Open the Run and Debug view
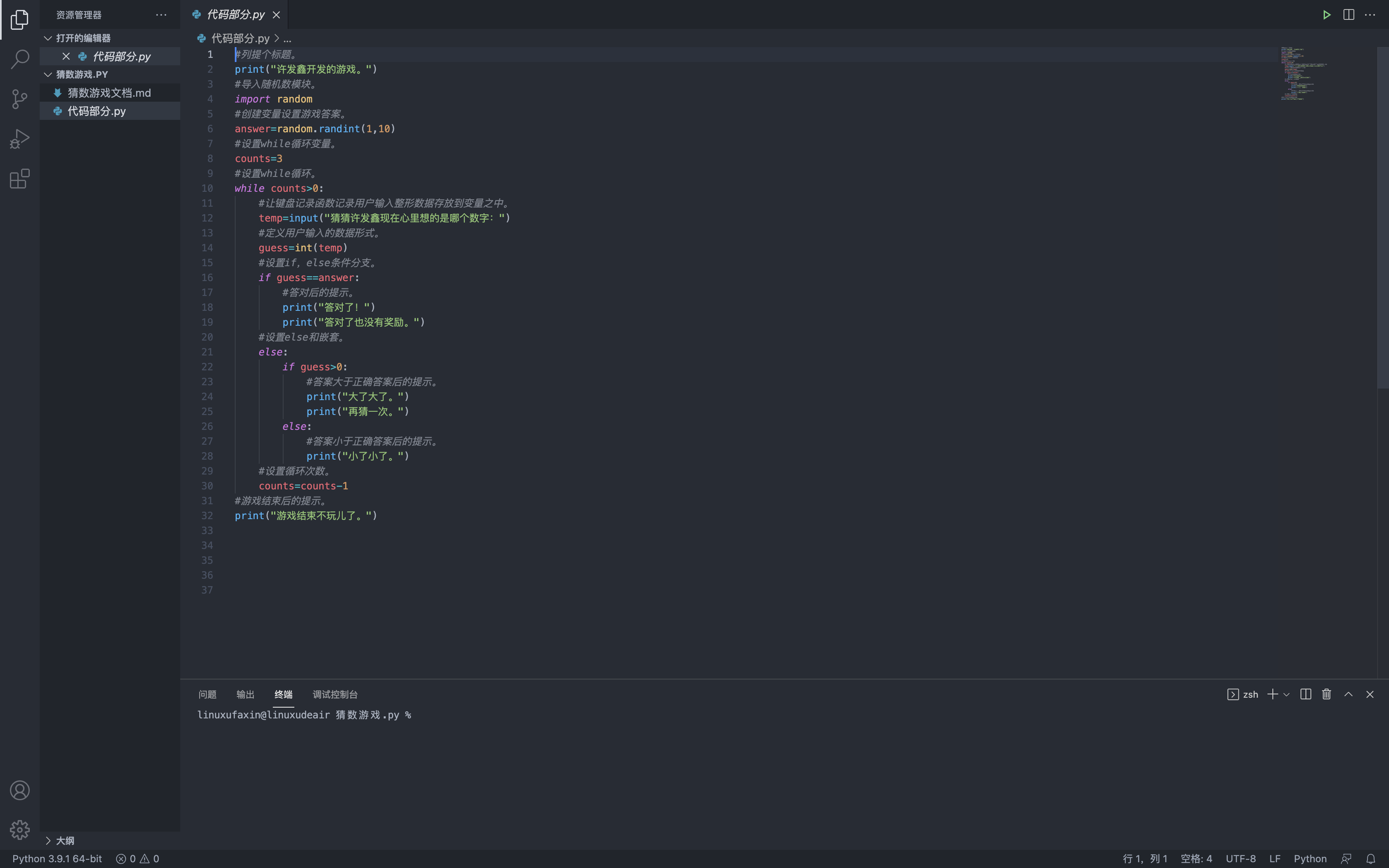 tap(19, 138)
